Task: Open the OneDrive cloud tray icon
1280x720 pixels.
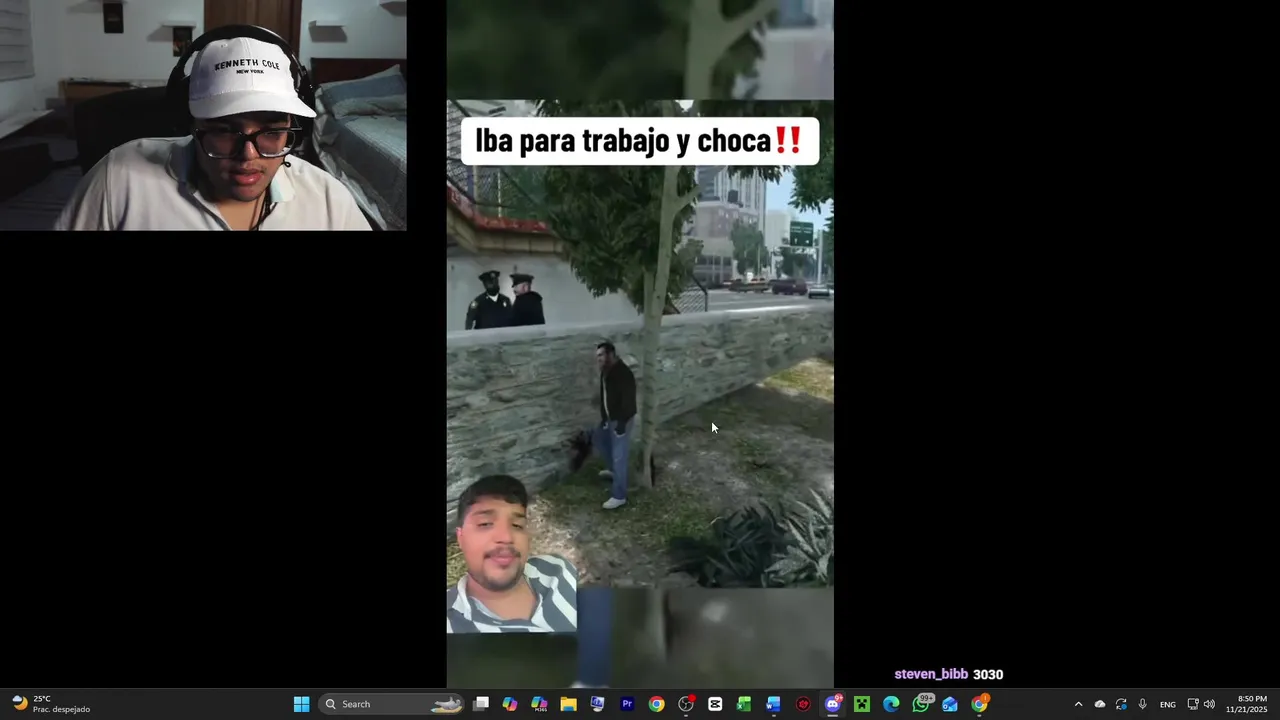Action: [1100, 704]
